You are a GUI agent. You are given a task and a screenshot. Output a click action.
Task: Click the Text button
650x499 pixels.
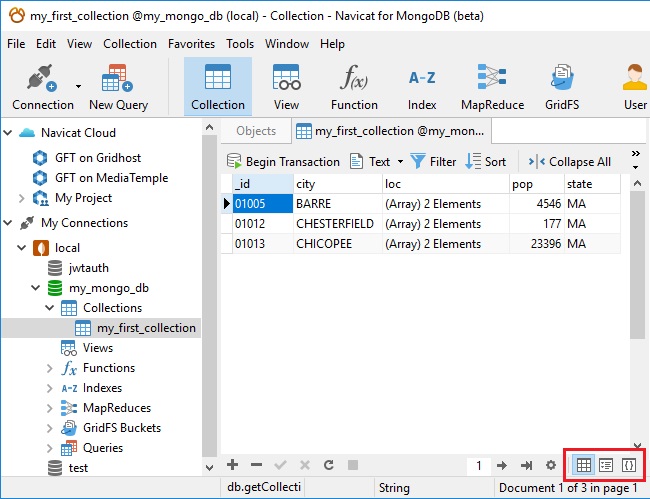click(370, 162)
